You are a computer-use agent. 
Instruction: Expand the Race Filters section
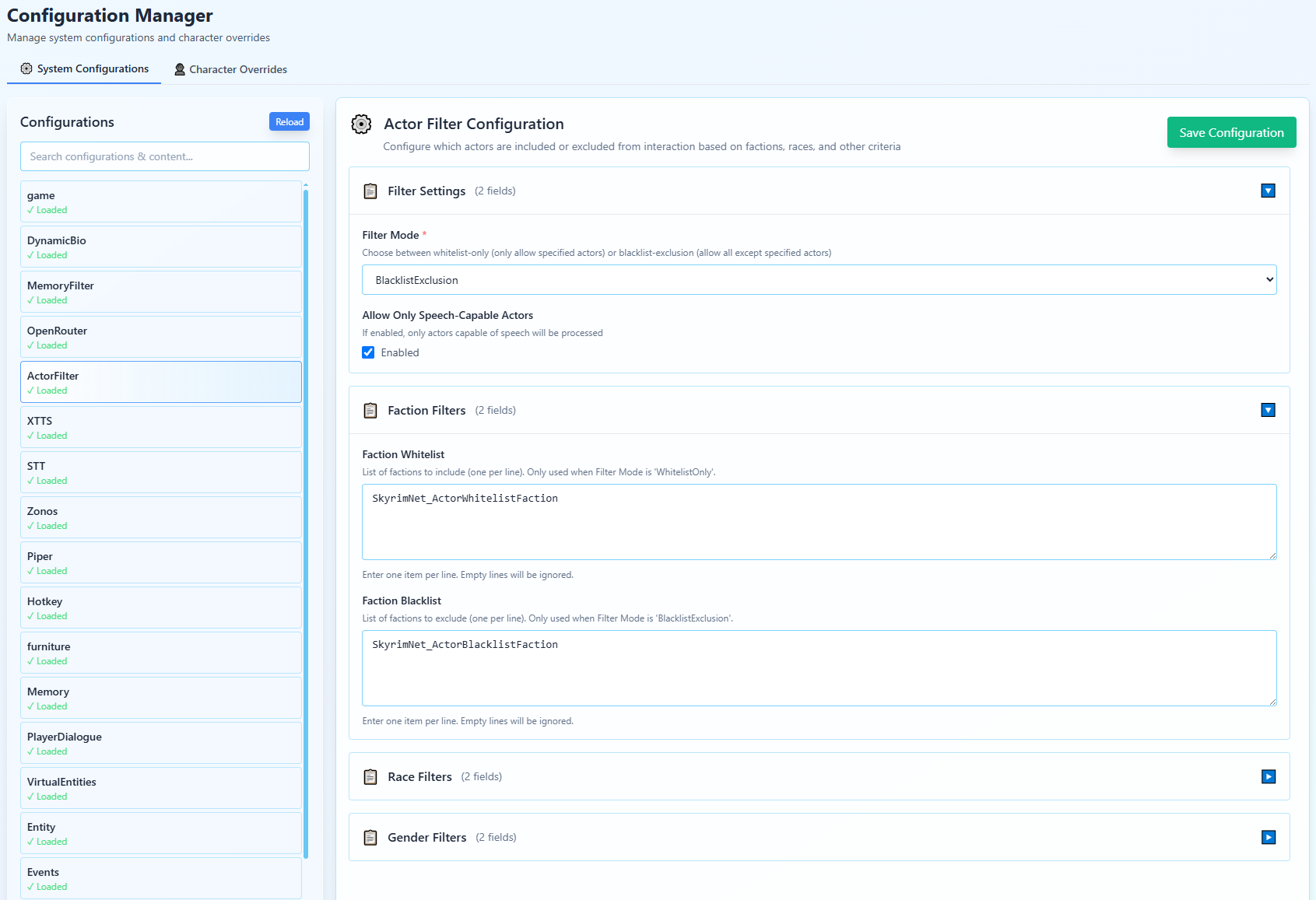(x=1268, y=777)
